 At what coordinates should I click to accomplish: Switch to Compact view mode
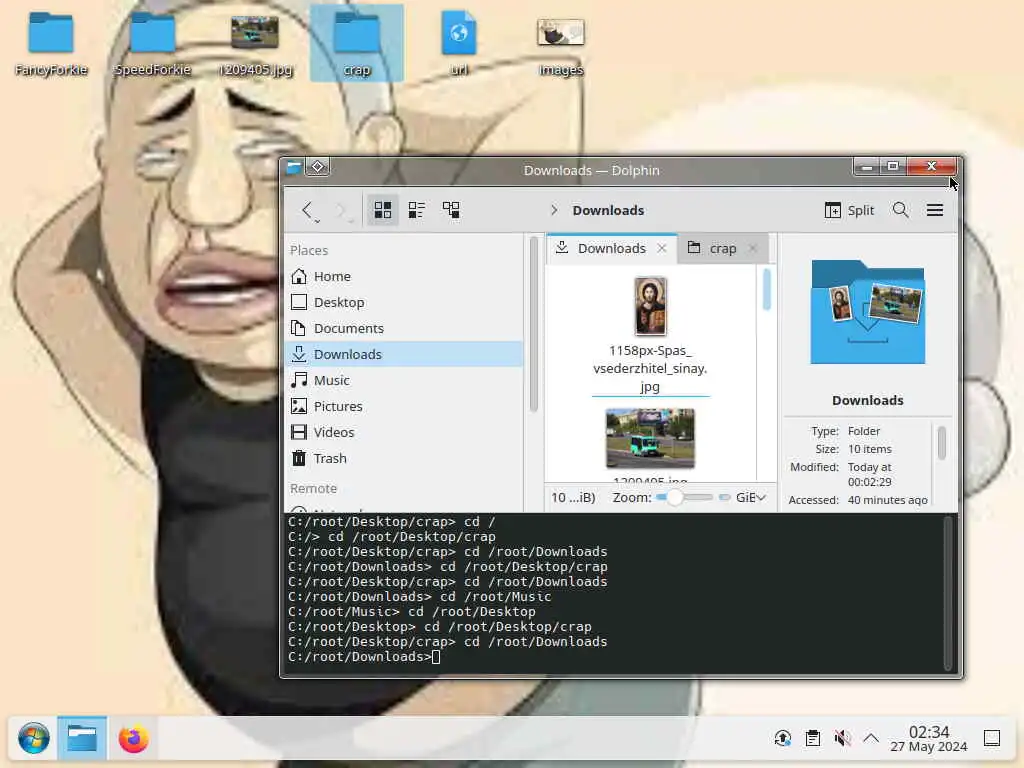pyautogui.click(x=417, y=210)
